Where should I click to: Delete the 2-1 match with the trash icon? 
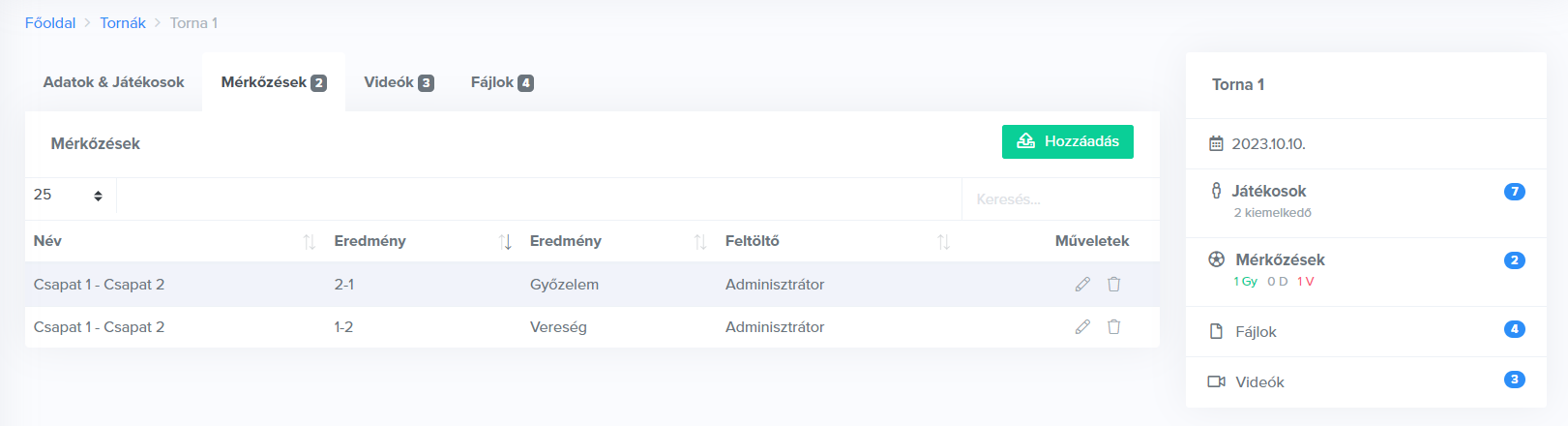[x=1114, y=285]
